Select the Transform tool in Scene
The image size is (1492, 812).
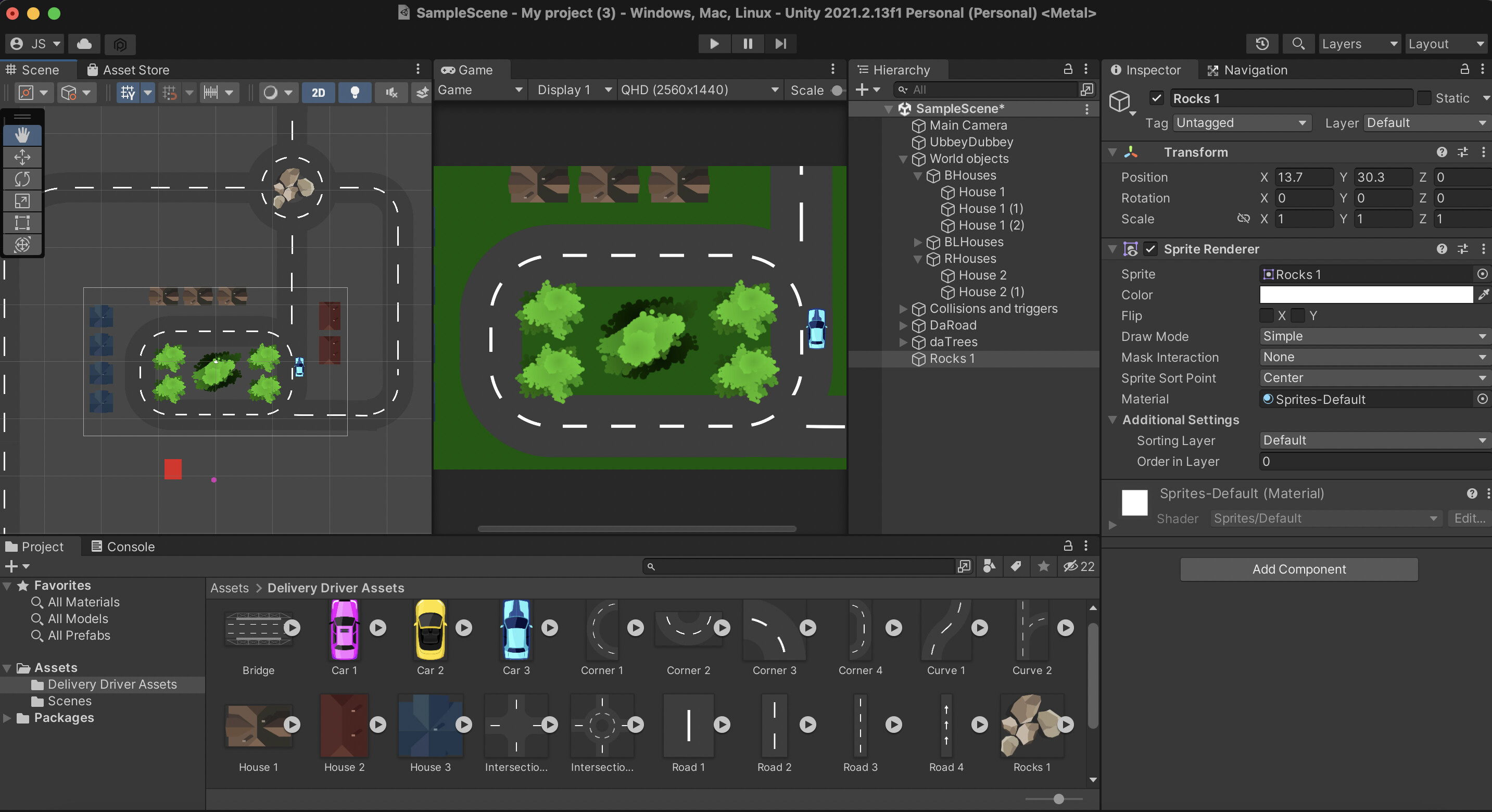(x=22, y=245)
